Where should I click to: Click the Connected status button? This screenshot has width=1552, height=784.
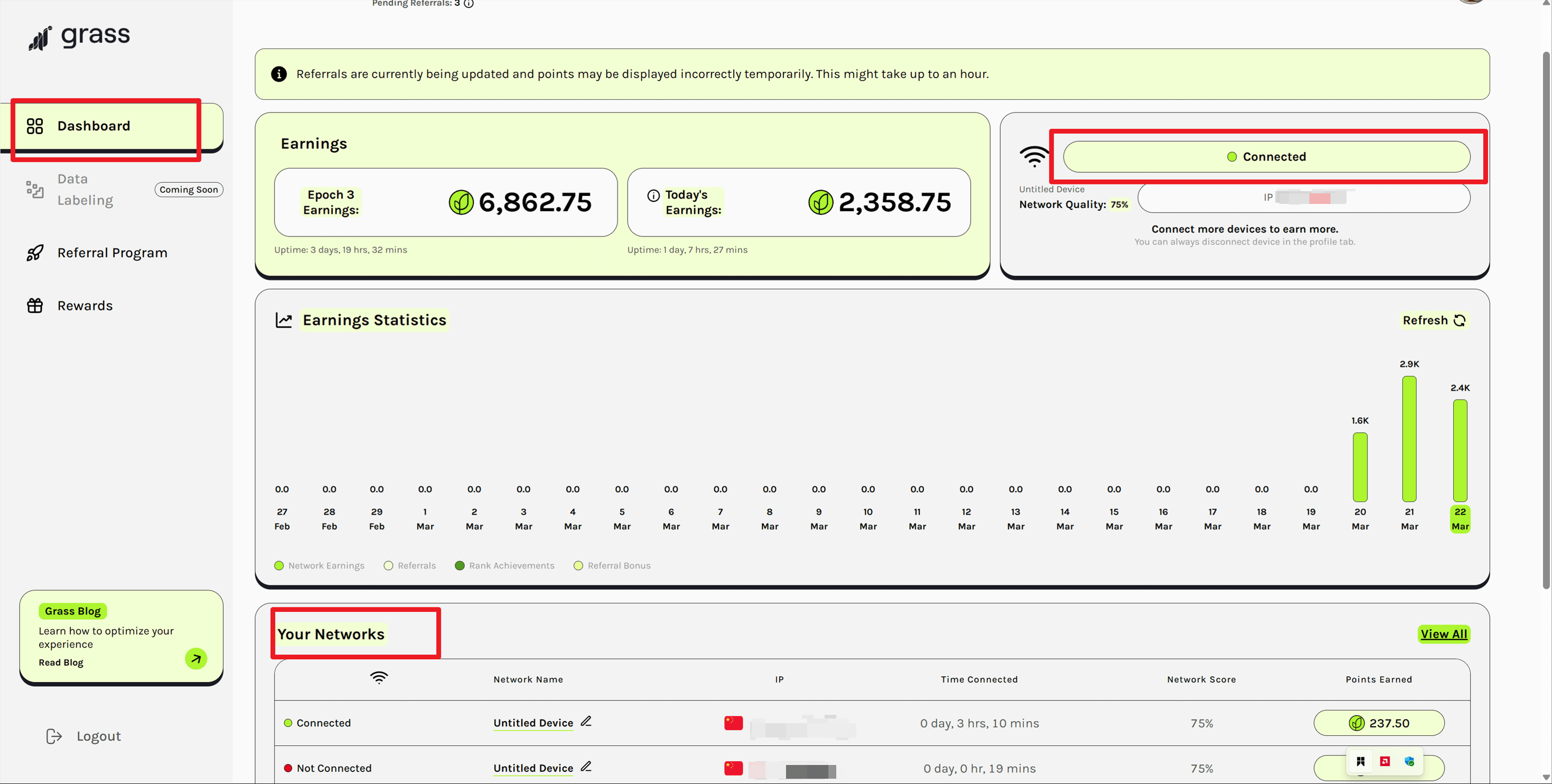pyautogui.click(x=1267, y=156)
